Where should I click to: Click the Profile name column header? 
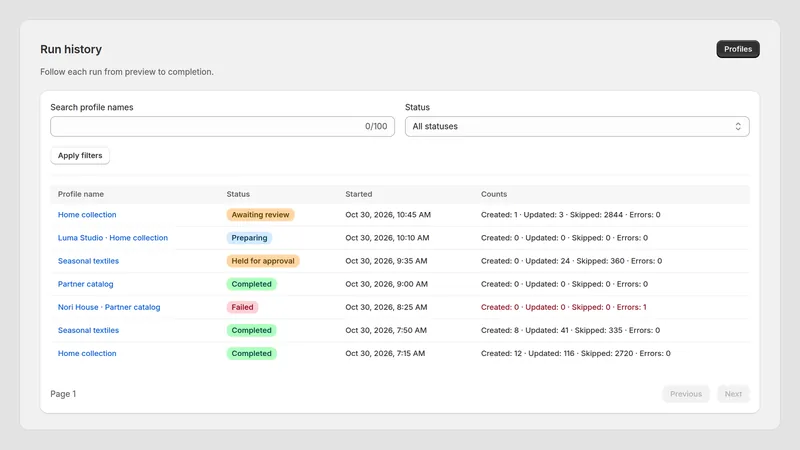pos(81,194)
